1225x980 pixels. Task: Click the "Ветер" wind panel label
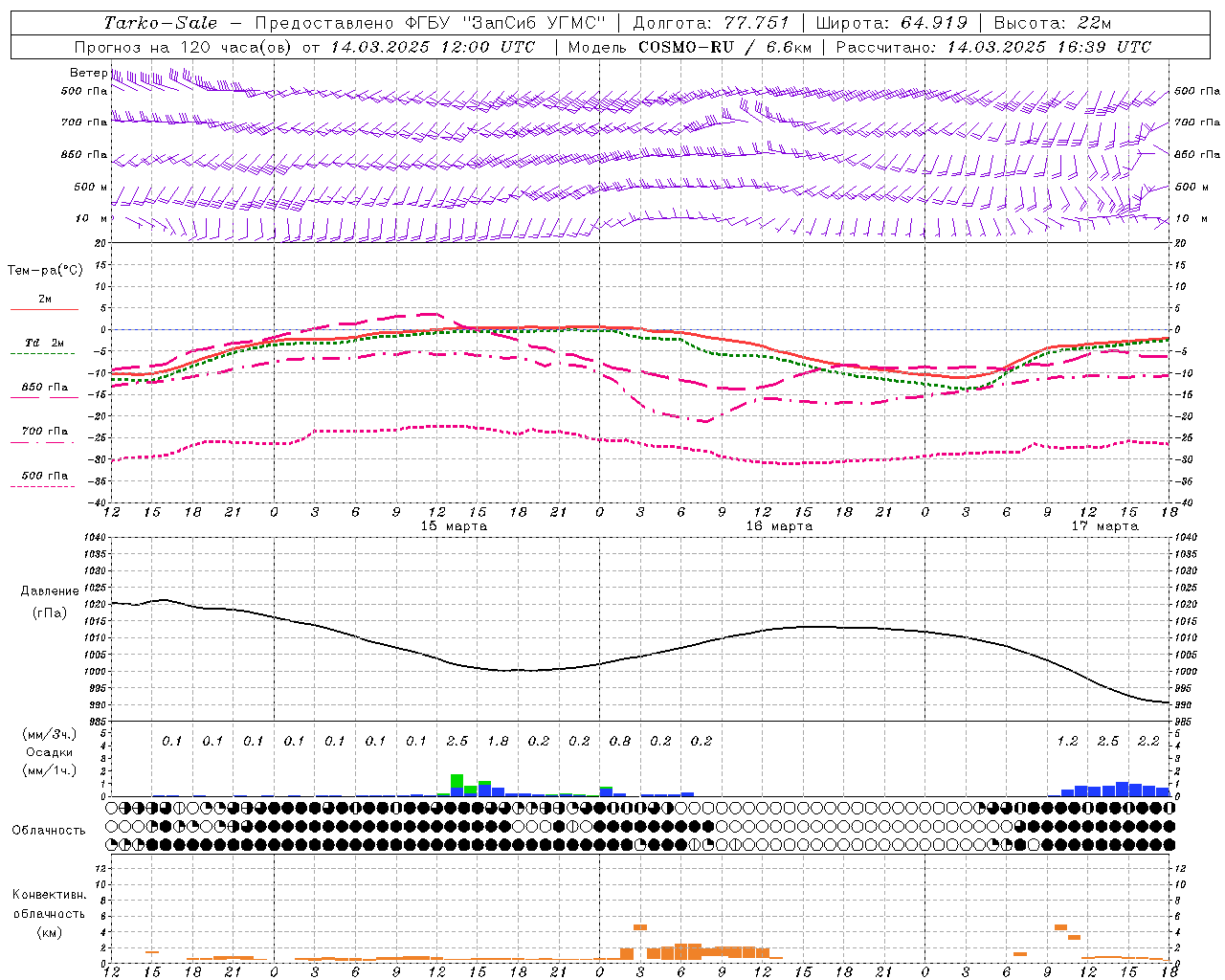click(x=88, y=73)
